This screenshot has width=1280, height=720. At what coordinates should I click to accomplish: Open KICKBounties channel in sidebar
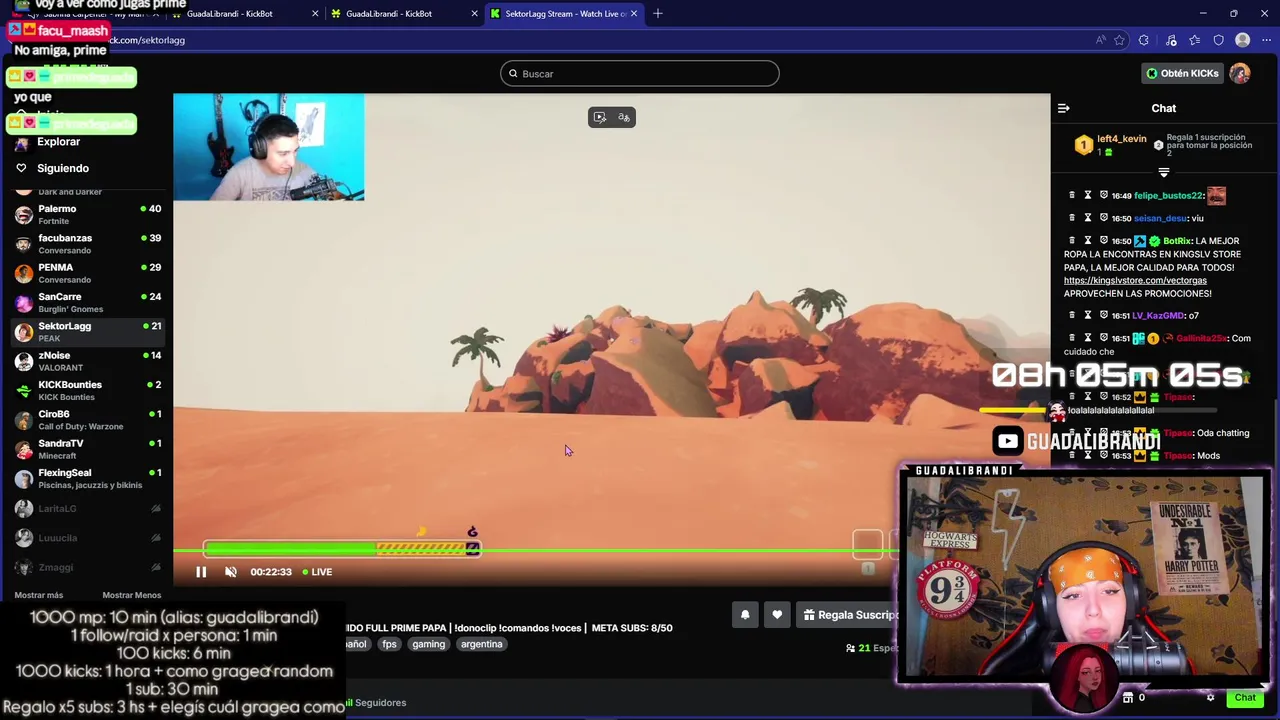click(87, 390)
